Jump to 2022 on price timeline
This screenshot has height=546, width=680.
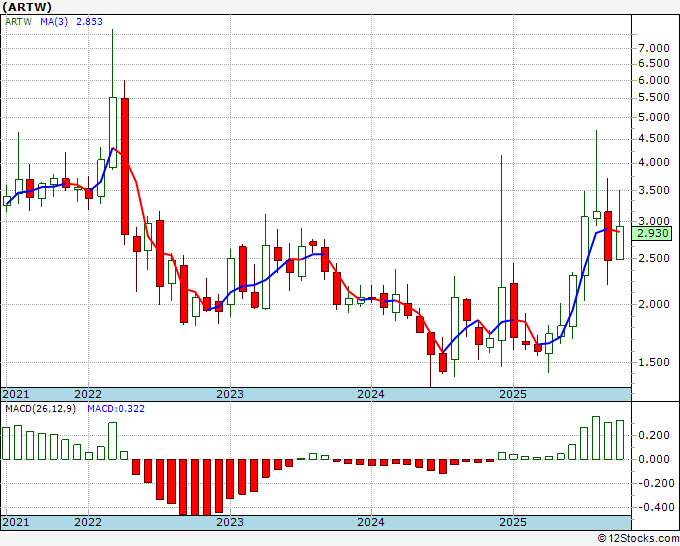coord(88,394)
